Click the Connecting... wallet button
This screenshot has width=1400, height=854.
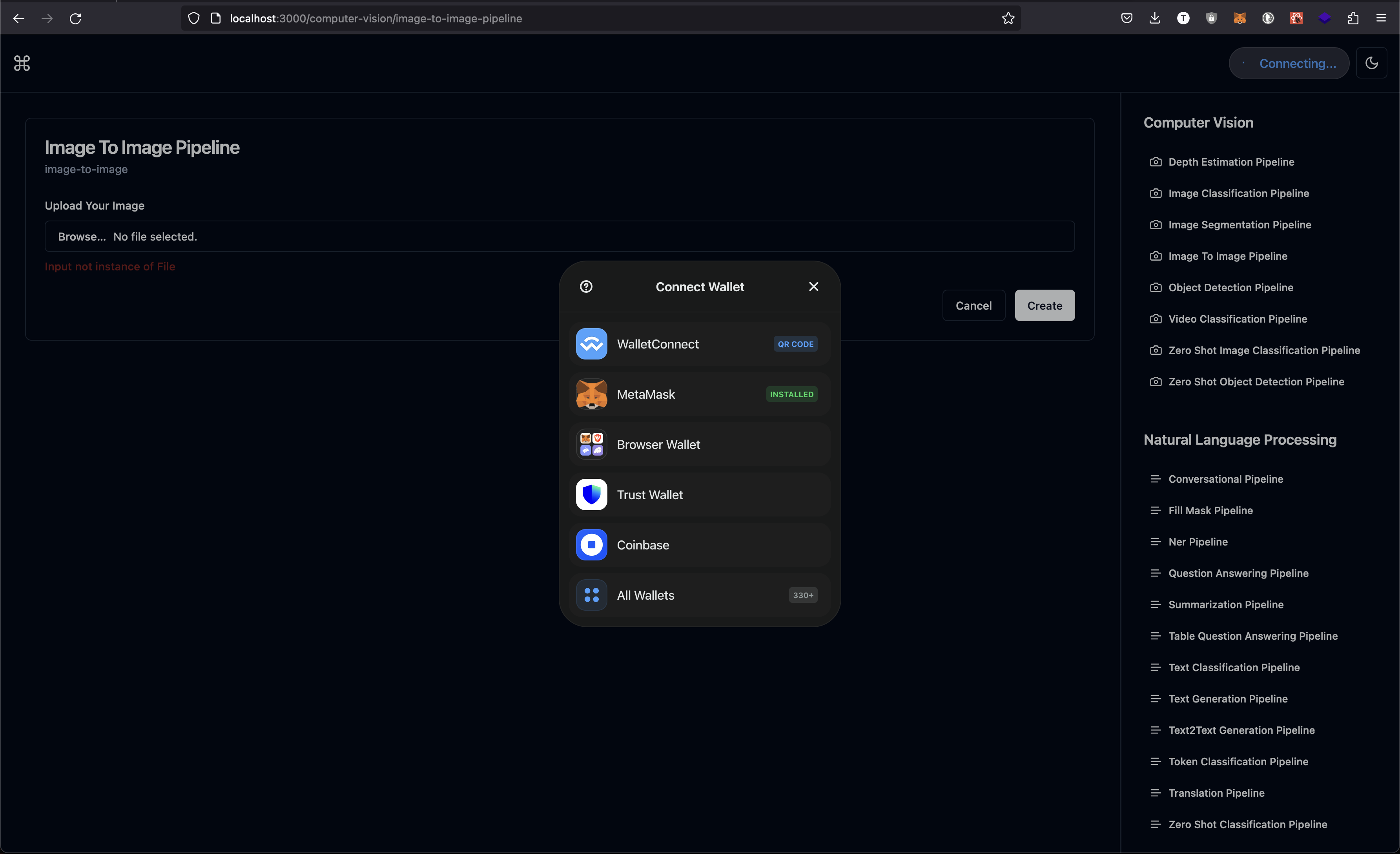tap(1289, 63)
